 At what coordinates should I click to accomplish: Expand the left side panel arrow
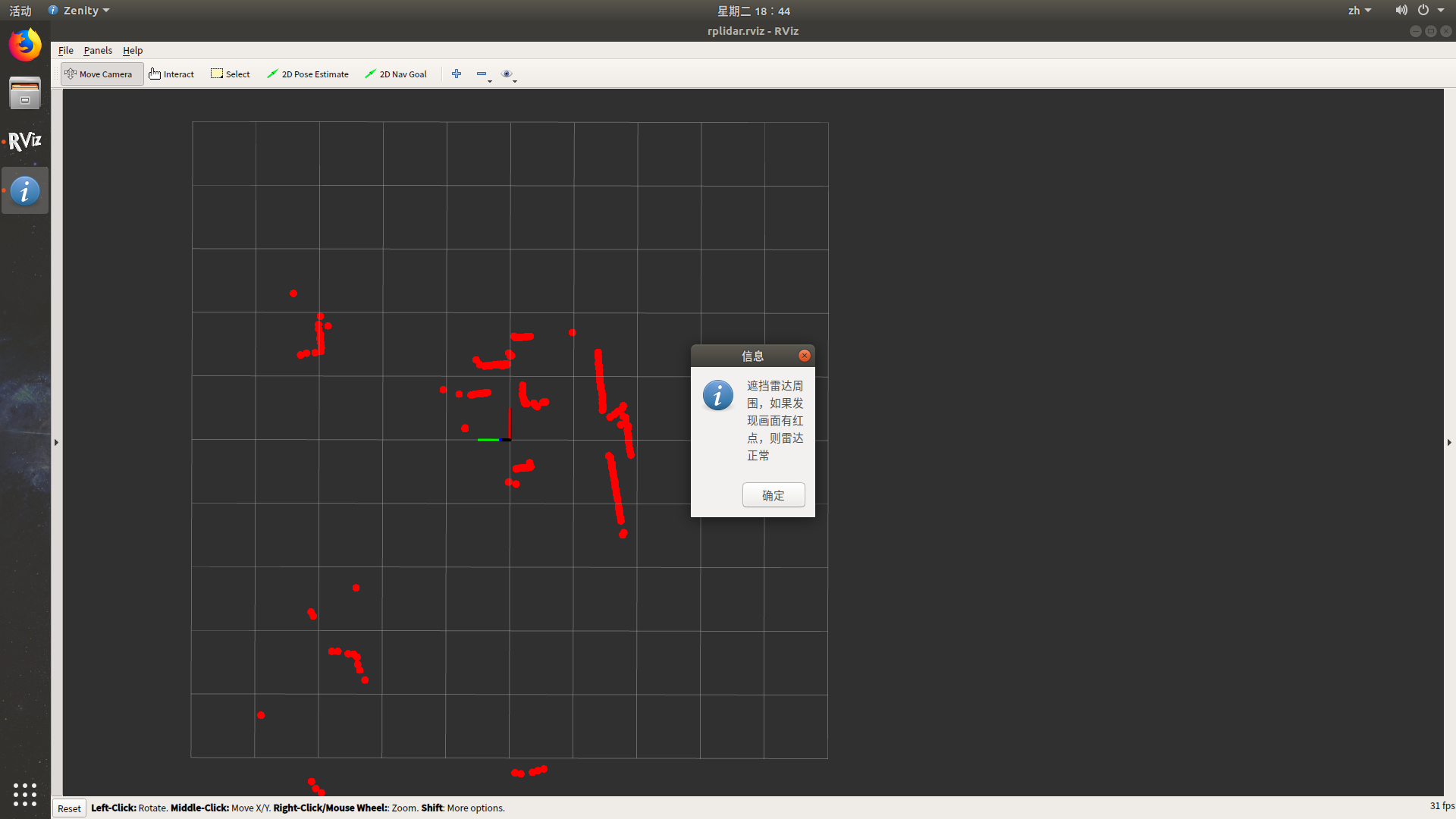(56, 442)
